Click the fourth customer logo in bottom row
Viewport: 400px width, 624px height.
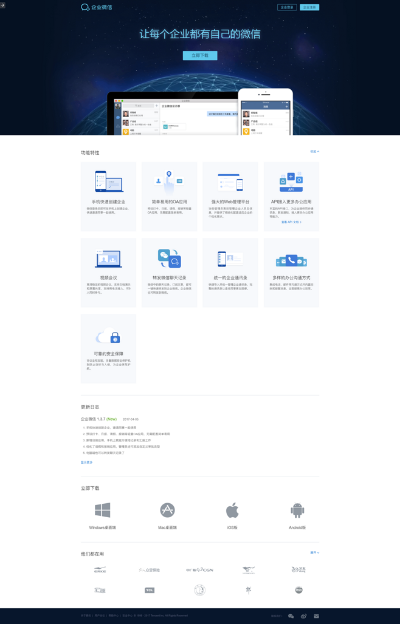pos(249,590)
